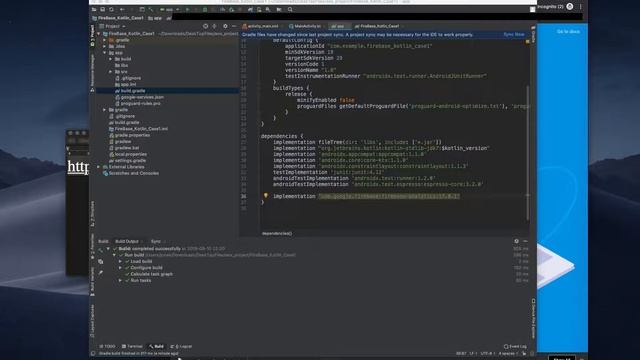Click the Sync/refresh toolbar icon
The height and width of the screenshot is (360, 640).
point(111,9)
